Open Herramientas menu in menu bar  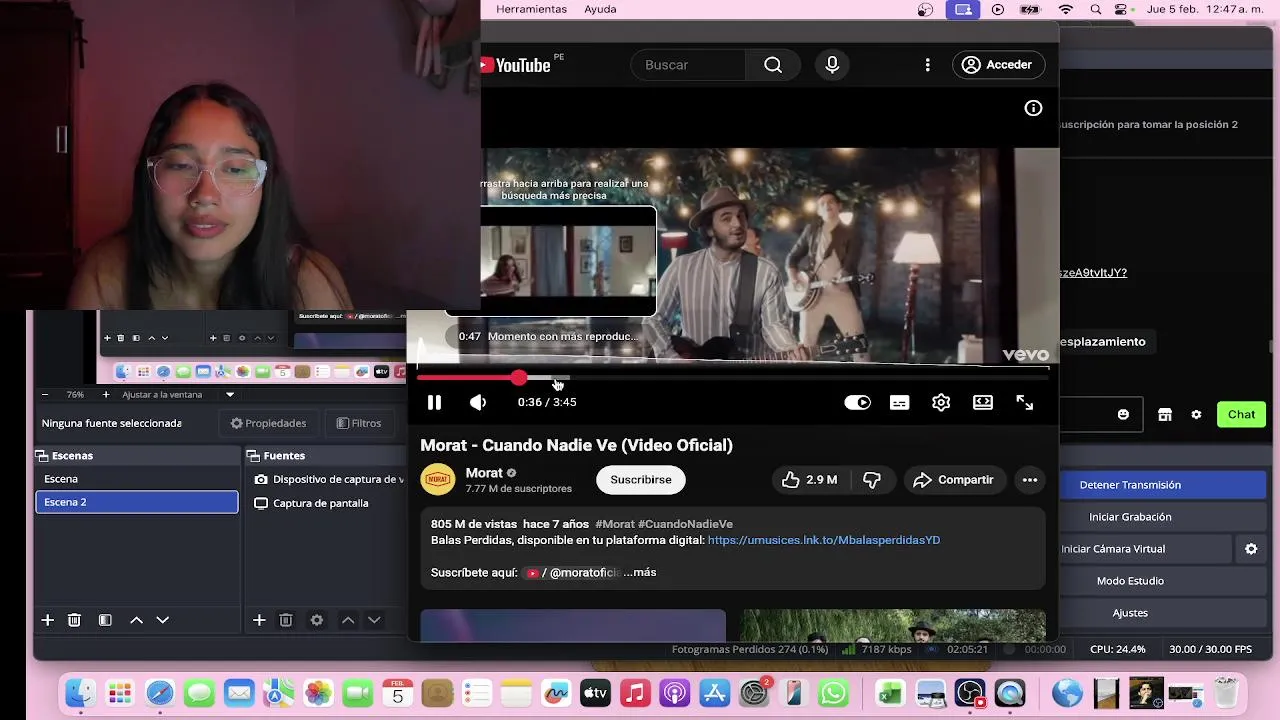(531, 9)
